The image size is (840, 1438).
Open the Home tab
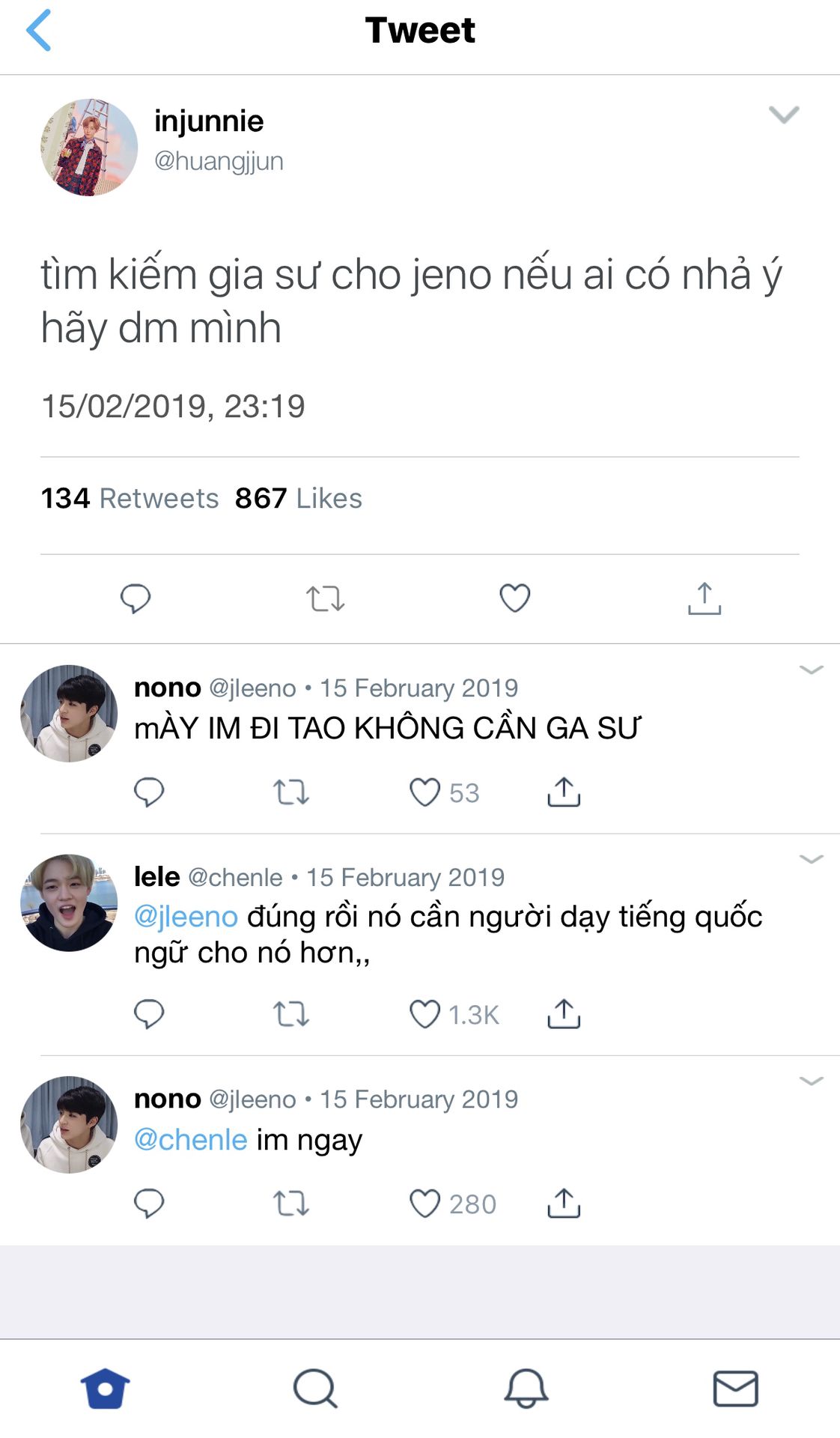(106, 1389)
